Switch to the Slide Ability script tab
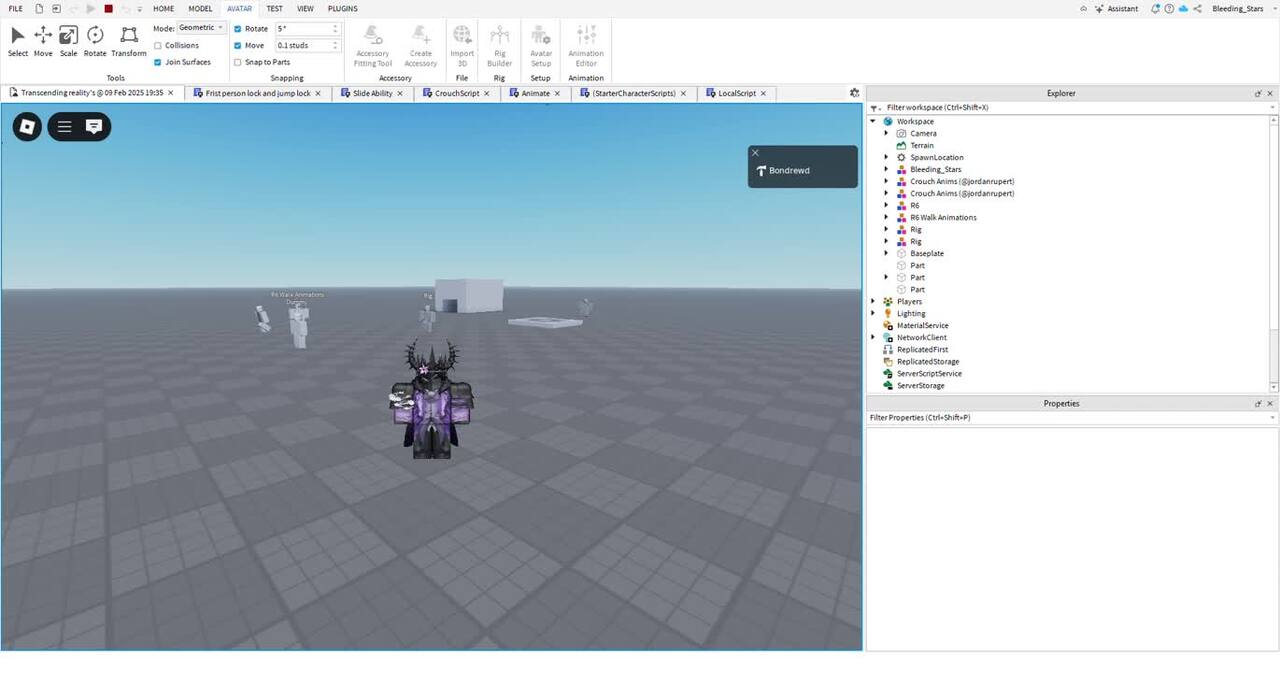This screenshot has width=1280, height=673. coord(372,93)
